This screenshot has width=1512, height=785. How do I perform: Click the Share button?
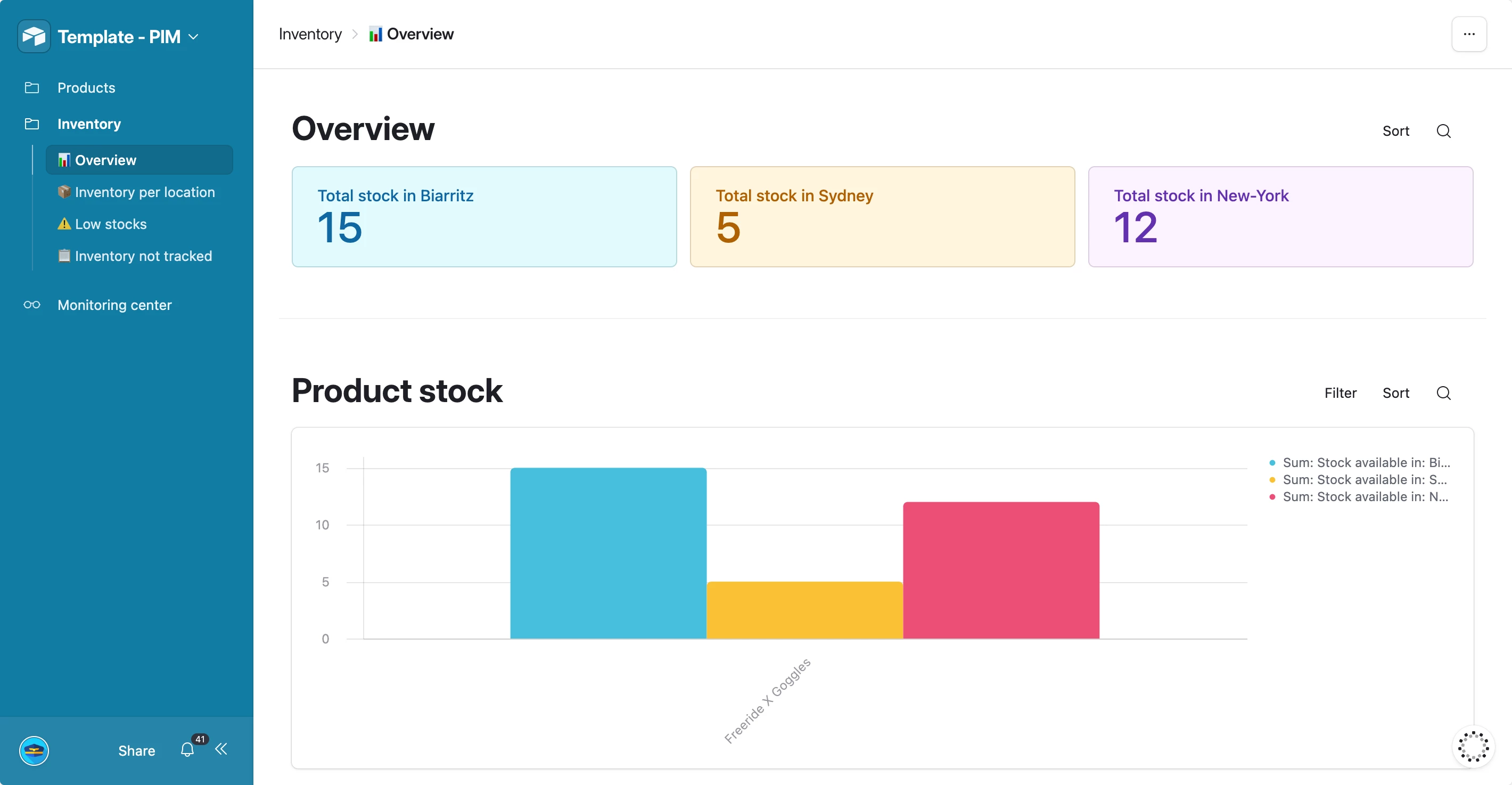coord(136,750)
